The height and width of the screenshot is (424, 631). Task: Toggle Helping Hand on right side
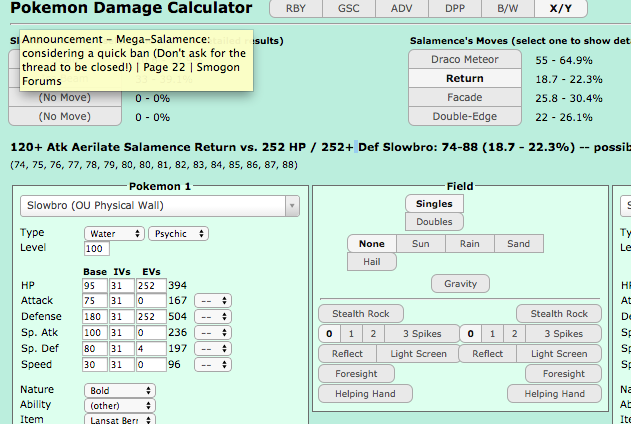tap(555, 394)
